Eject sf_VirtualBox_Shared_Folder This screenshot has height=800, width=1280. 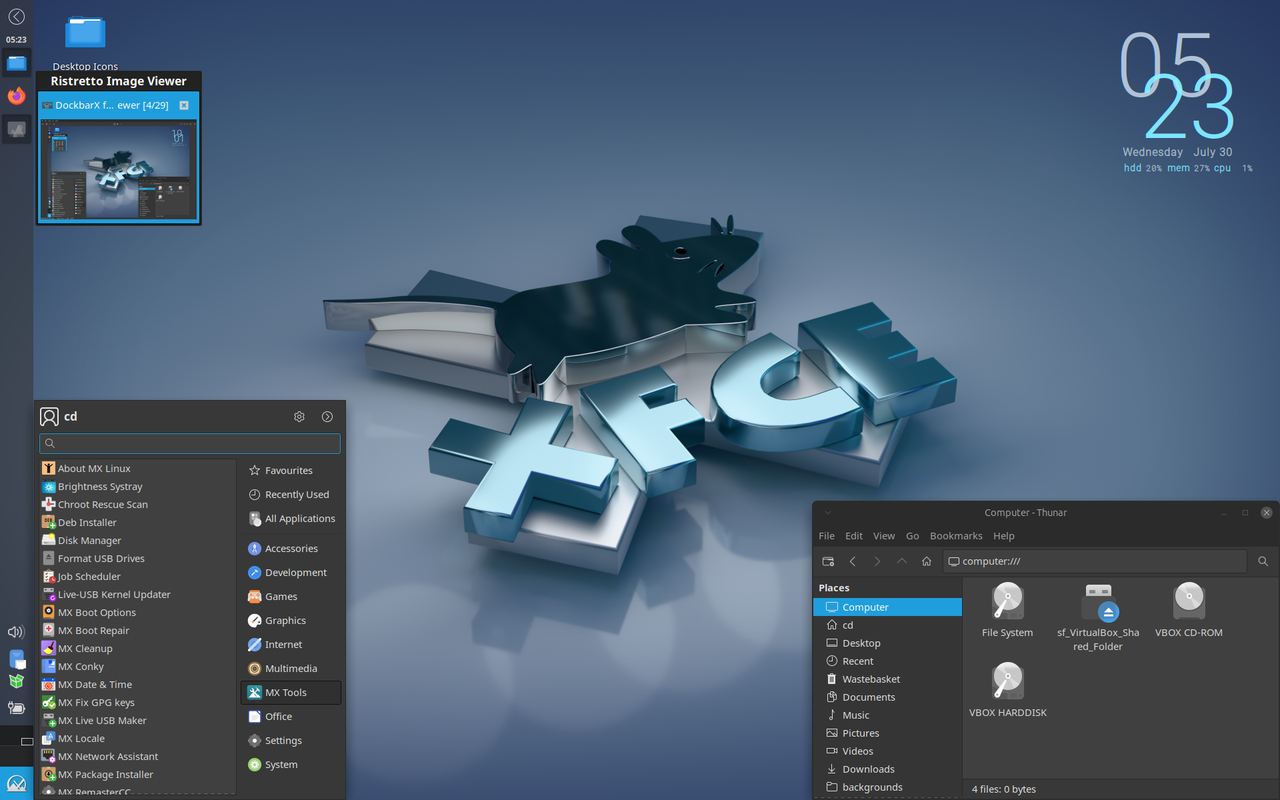pos(1108,613)
